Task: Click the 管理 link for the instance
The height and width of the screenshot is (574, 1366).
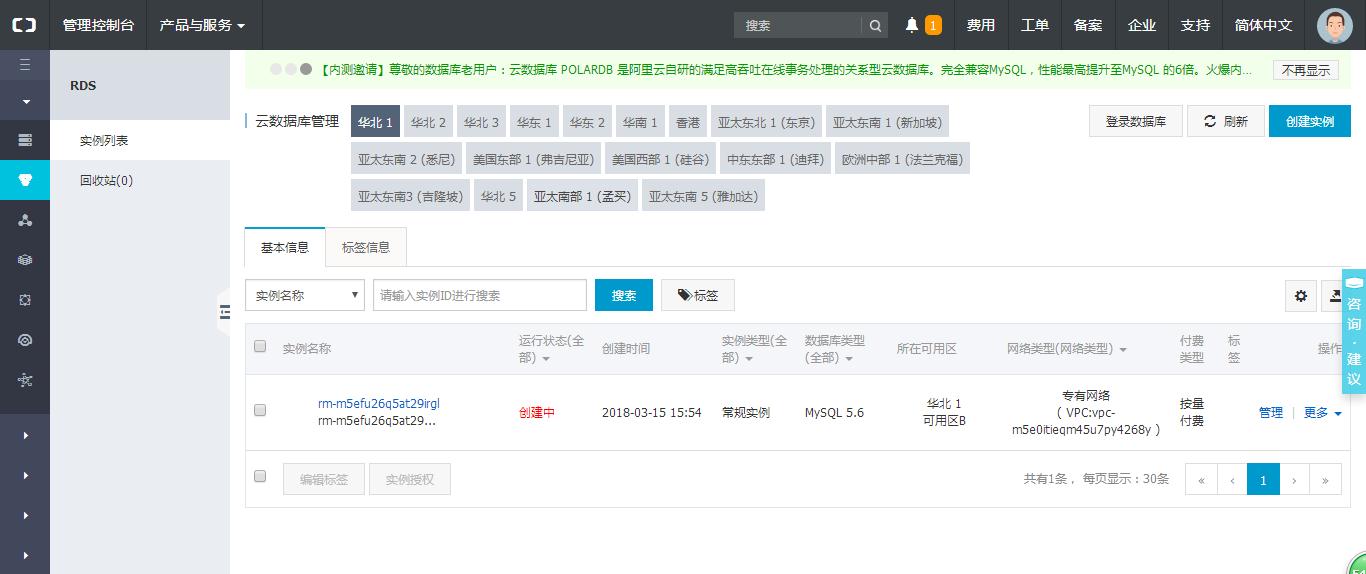Action: coord(1271,412)
